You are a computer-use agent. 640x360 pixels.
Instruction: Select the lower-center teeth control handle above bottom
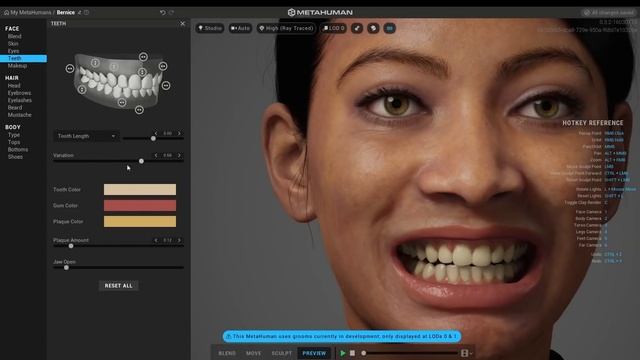[x=122, y=102]
